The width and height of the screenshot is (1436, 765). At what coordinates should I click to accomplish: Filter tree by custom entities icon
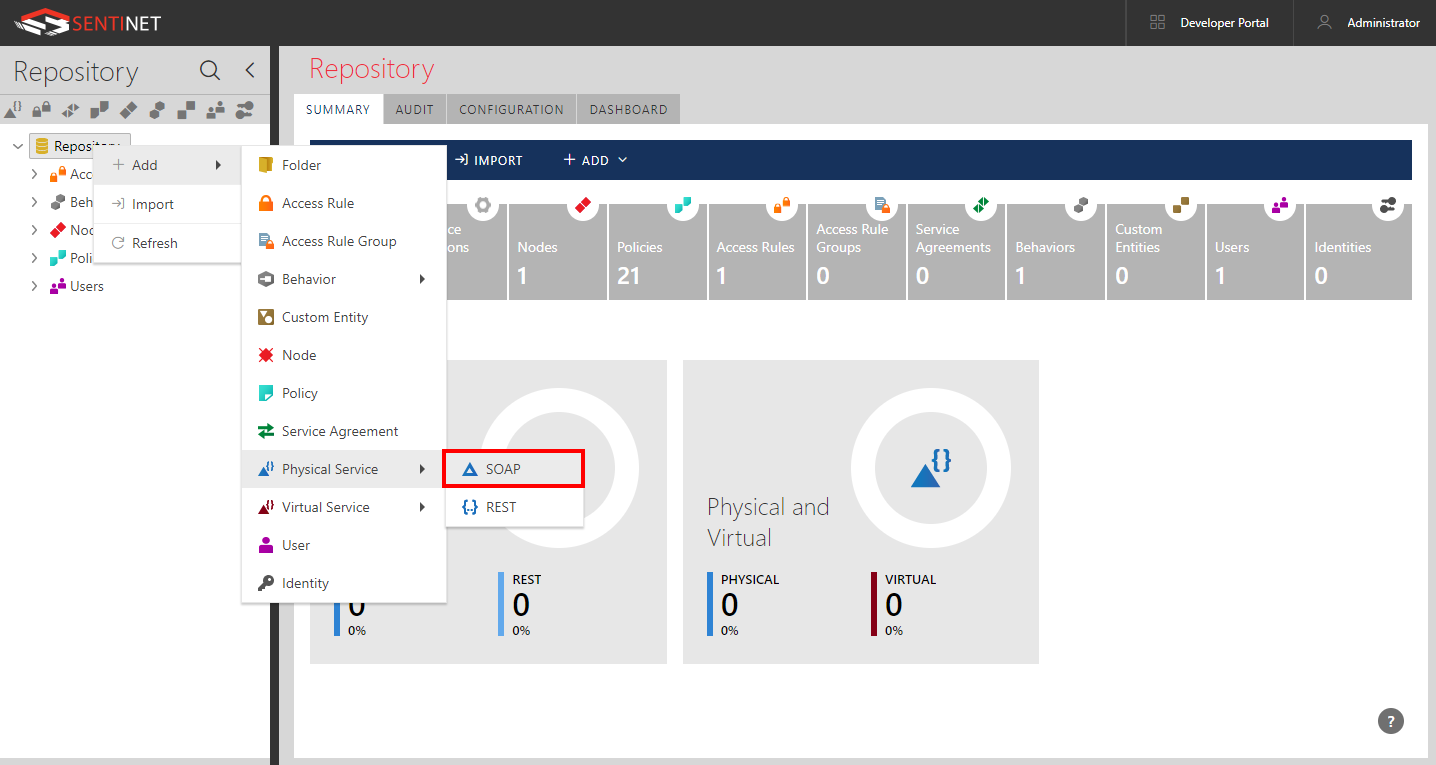(x=186, y=109)
